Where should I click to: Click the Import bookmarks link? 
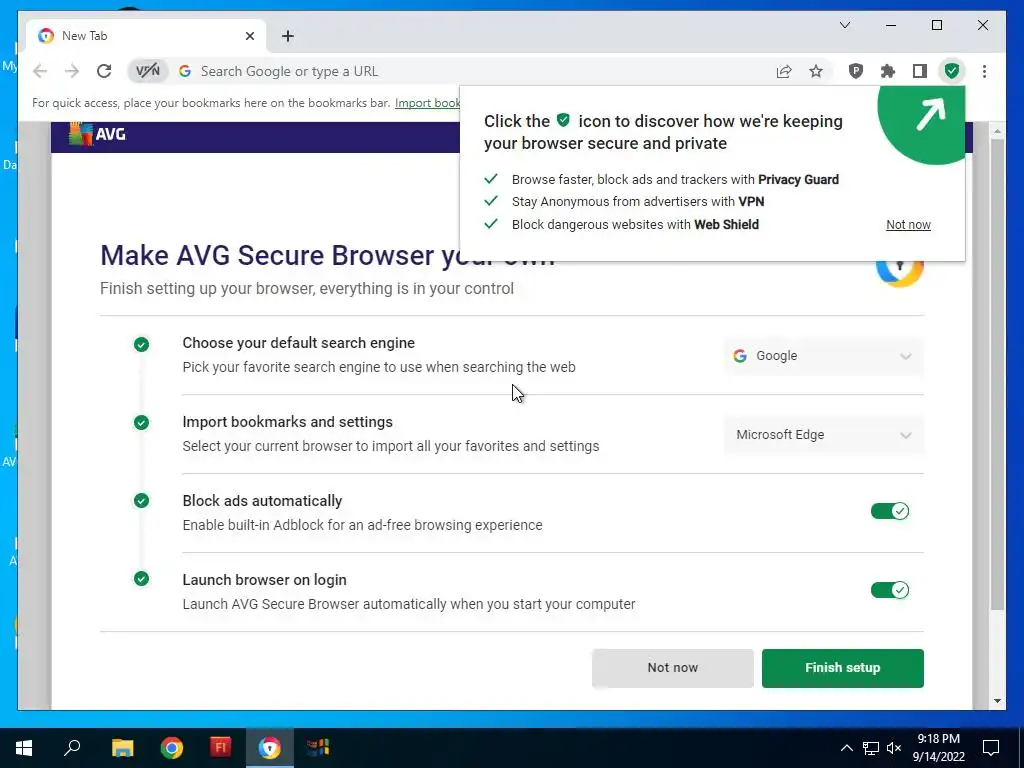(428, 103)
